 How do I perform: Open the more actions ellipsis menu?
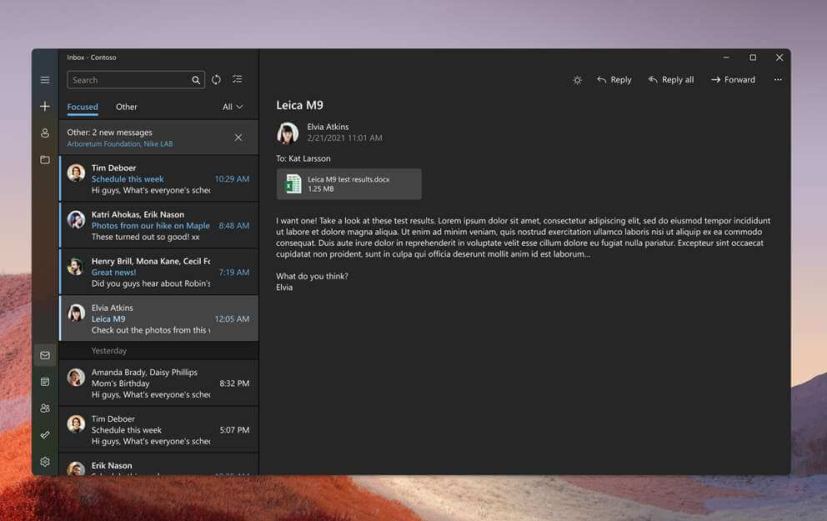coord(778,80)
